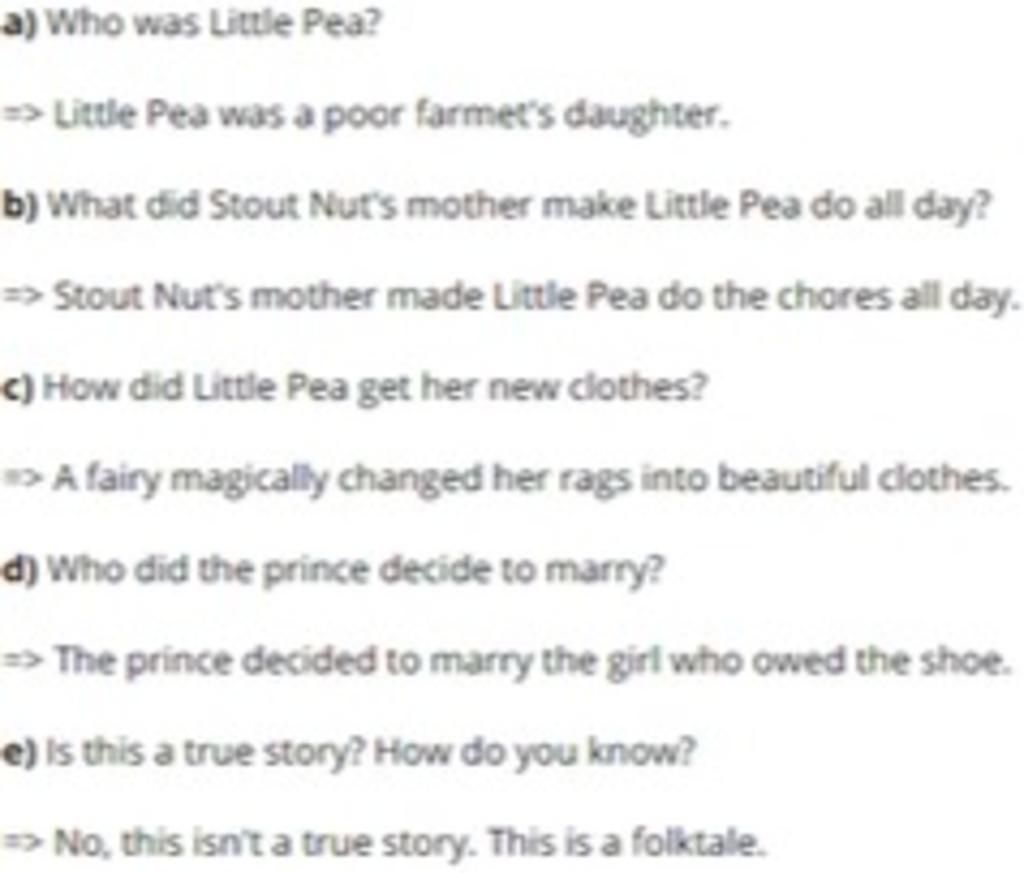The width and height of the screenshot is (1024, 873).
Task: Click the bold label 'b)'
Action: (21, 207)
